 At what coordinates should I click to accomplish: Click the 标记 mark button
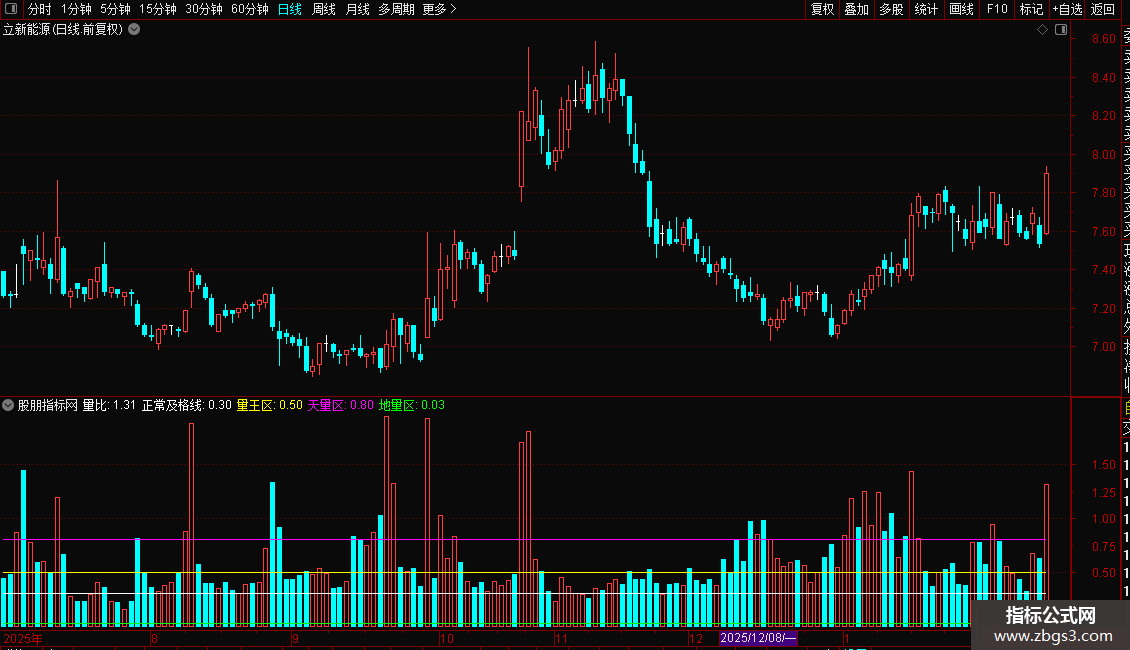coord(1031,9)
